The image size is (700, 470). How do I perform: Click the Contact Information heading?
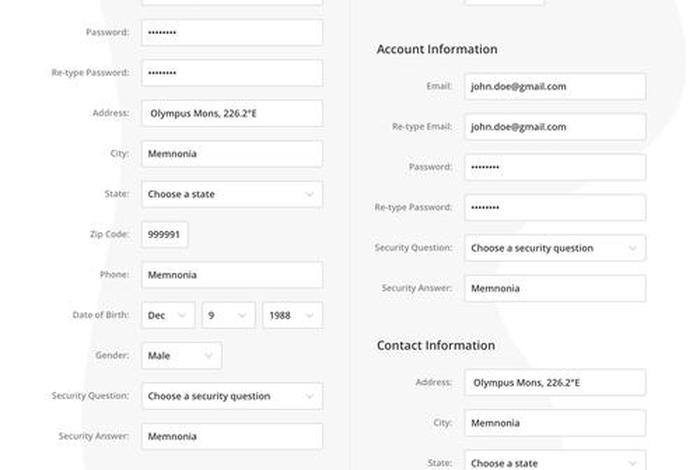(x=436, y=345)
